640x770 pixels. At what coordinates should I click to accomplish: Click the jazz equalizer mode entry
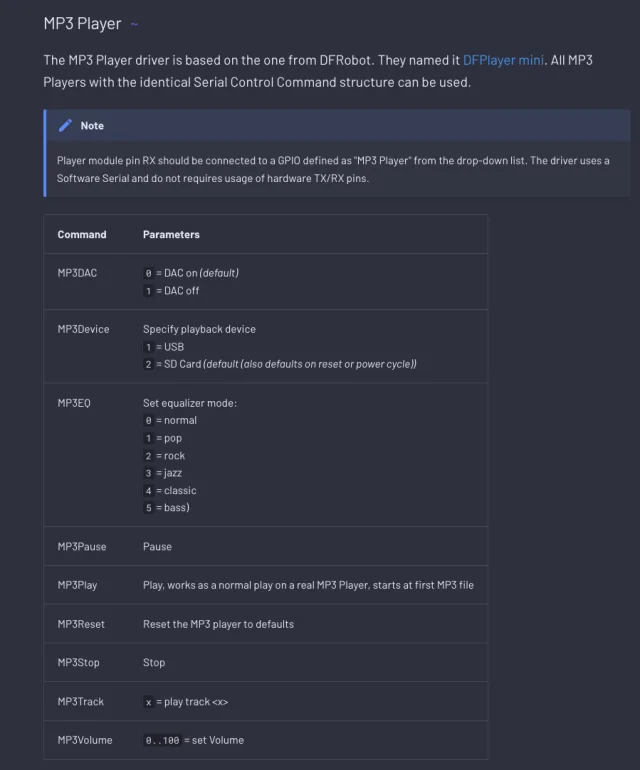tap(172, 473)
